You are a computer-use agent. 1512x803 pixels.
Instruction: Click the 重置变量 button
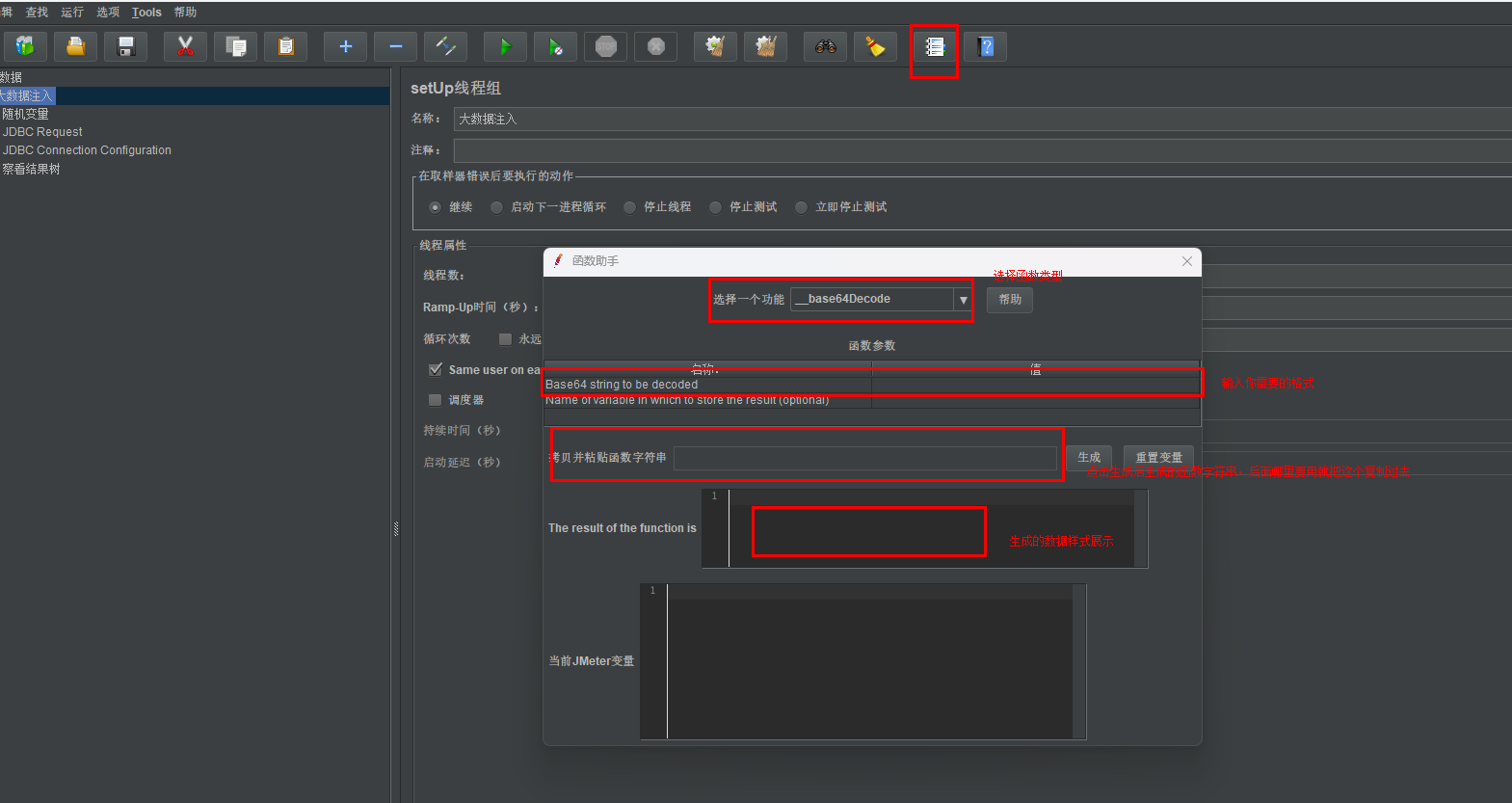tap(1158, 458)
